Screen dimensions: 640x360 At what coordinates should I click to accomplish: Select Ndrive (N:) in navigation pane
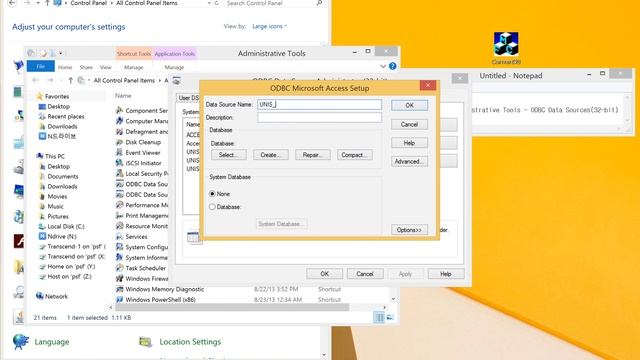[x=62, y=236]
